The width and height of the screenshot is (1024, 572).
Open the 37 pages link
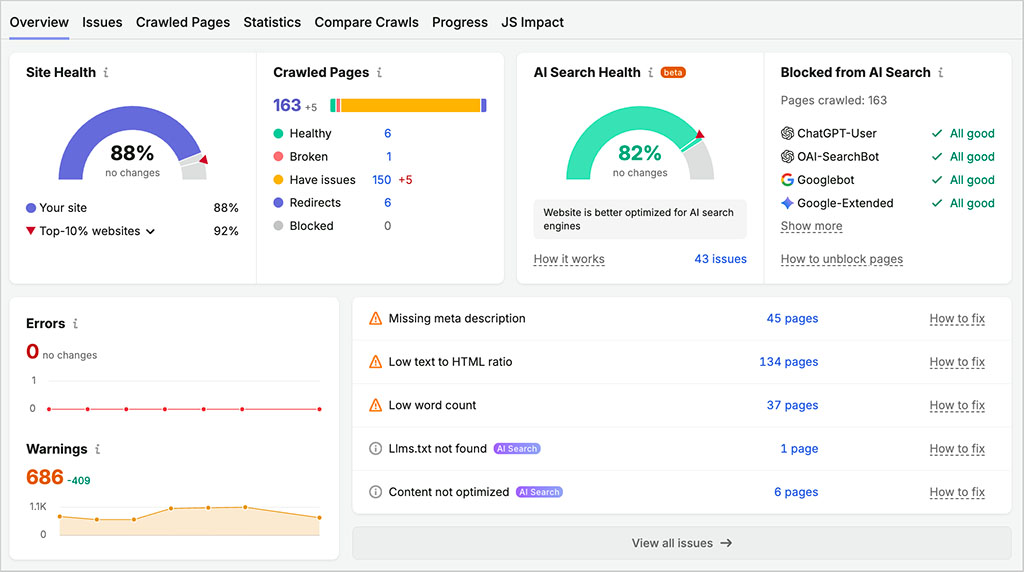(x=792, y=405)
